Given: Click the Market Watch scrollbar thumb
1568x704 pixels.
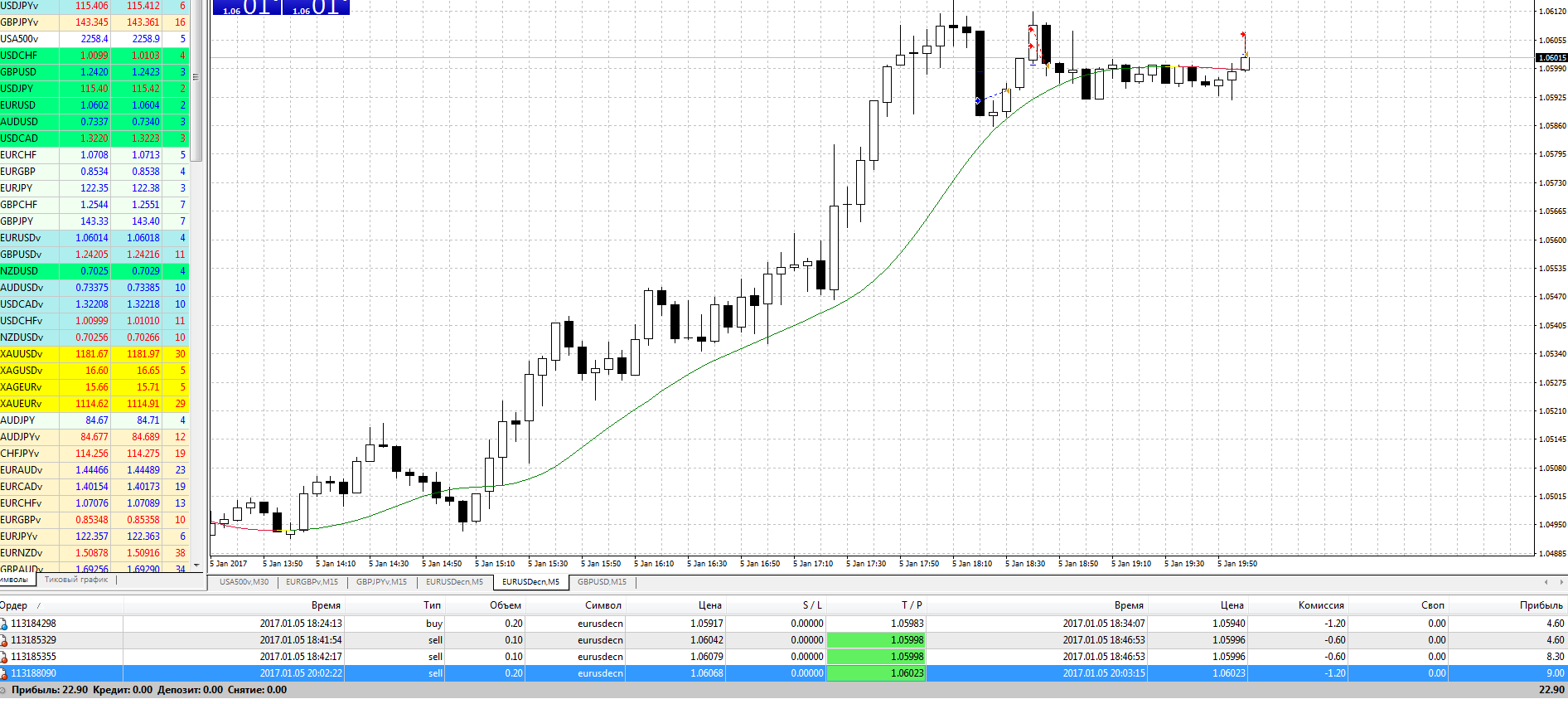Looking at the screenshot, I should [x=196, y=80].
